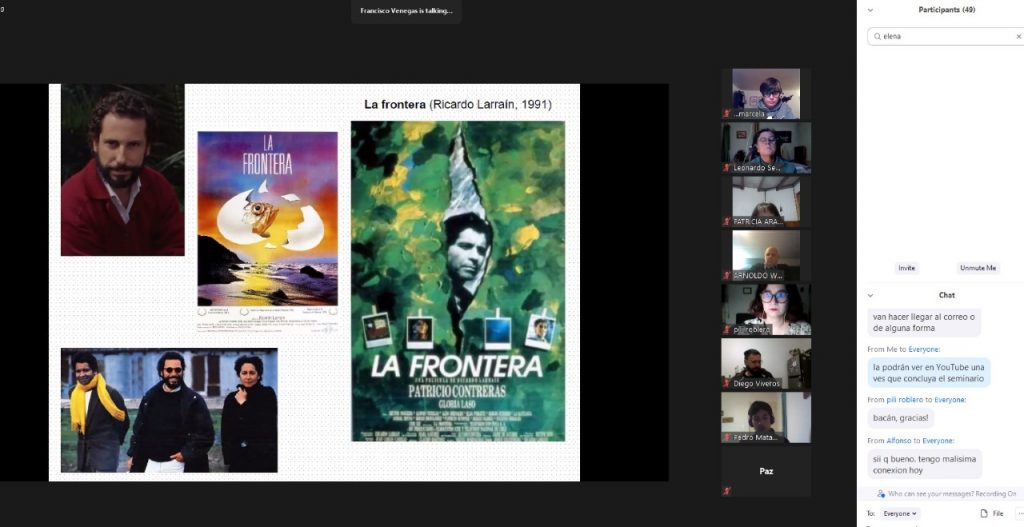Select the Paz participant tile

point(766,471)
